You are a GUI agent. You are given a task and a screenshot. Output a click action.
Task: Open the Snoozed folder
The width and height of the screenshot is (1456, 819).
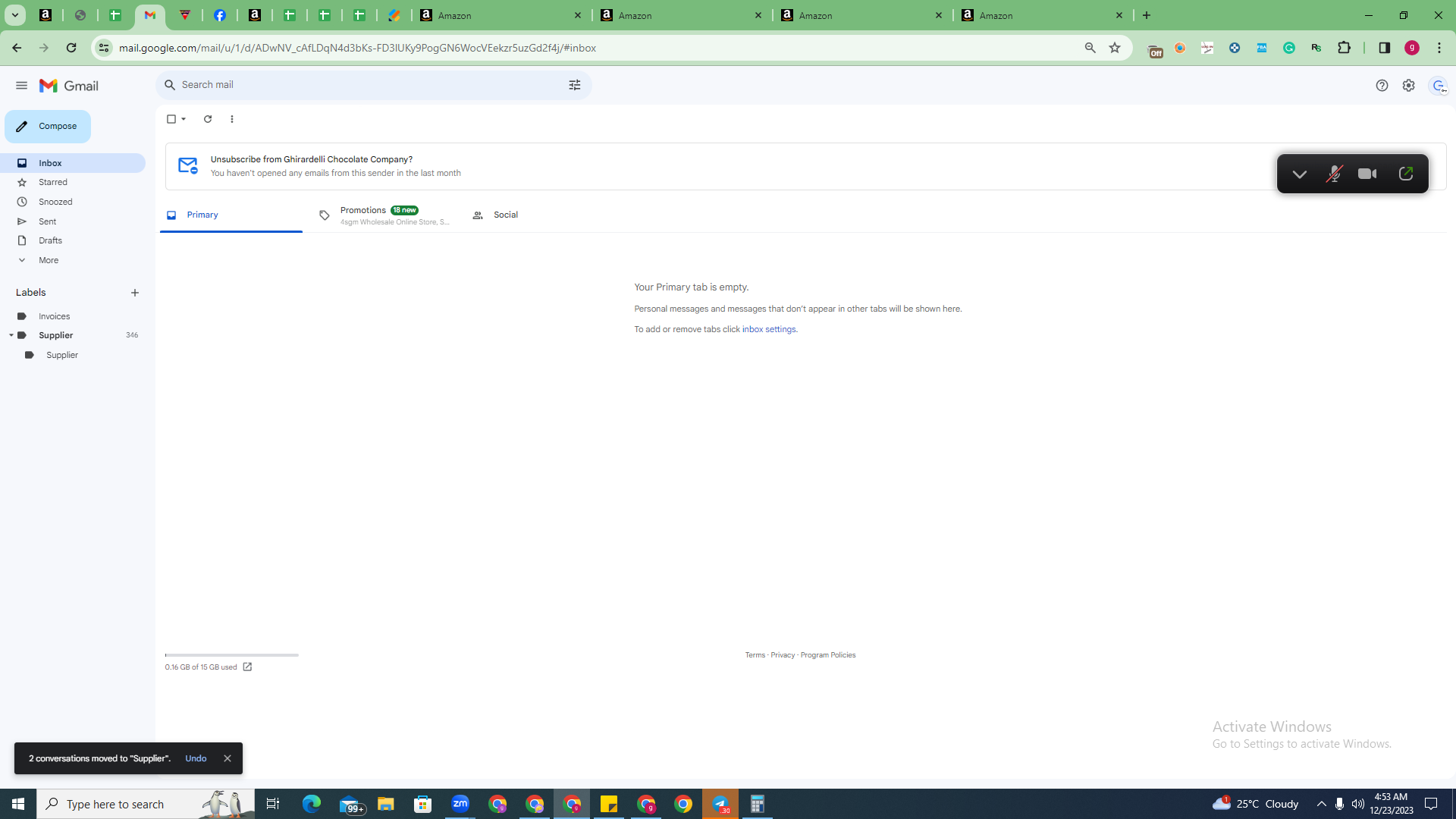click(73, 202)
